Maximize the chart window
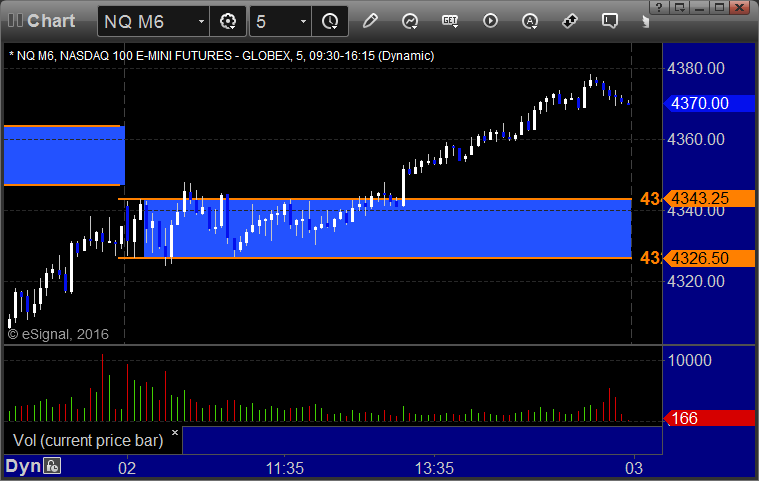 [x=719, y=7]
